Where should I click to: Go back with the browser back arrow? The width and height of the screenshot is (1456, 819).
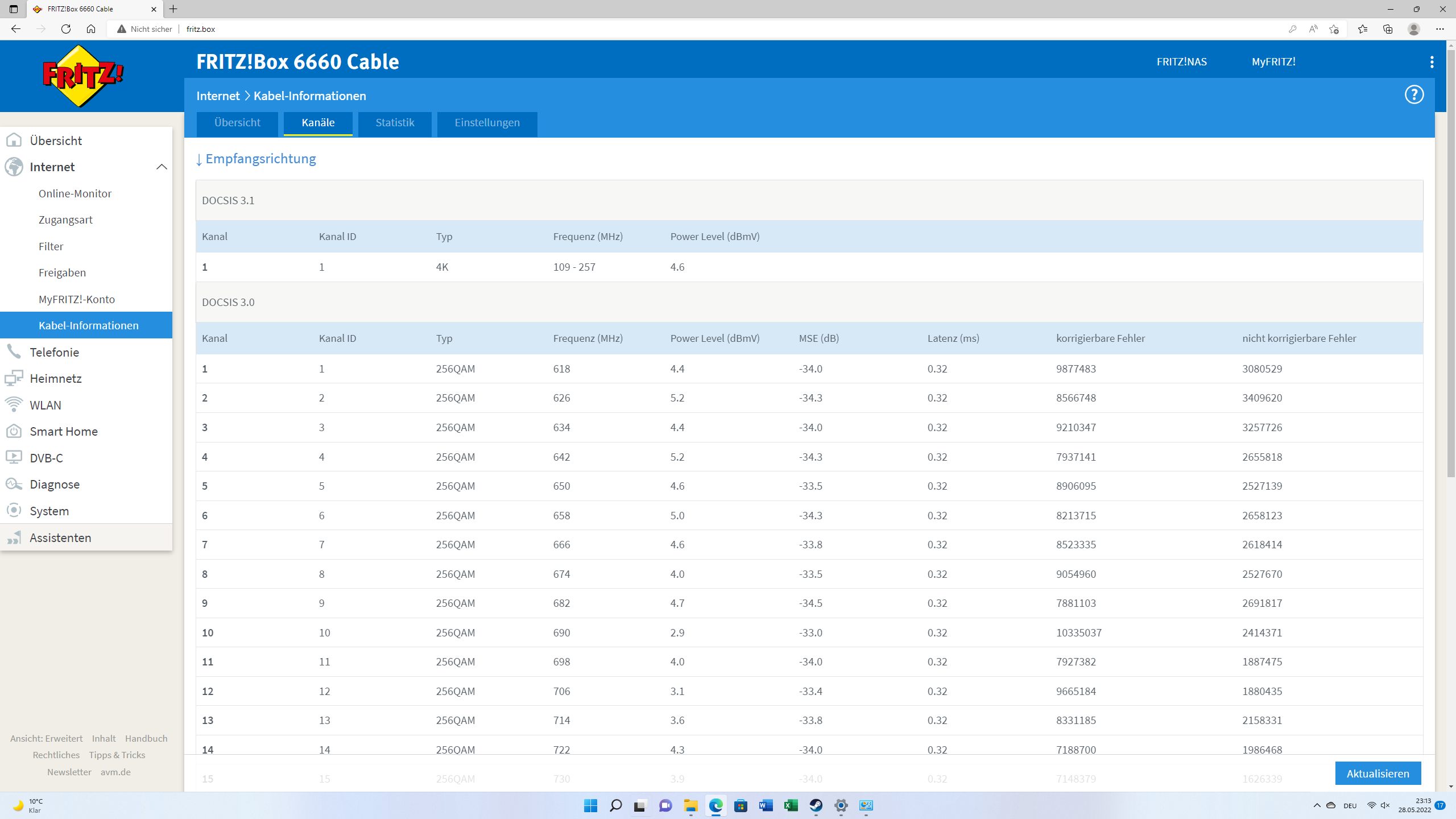(16, 29)
